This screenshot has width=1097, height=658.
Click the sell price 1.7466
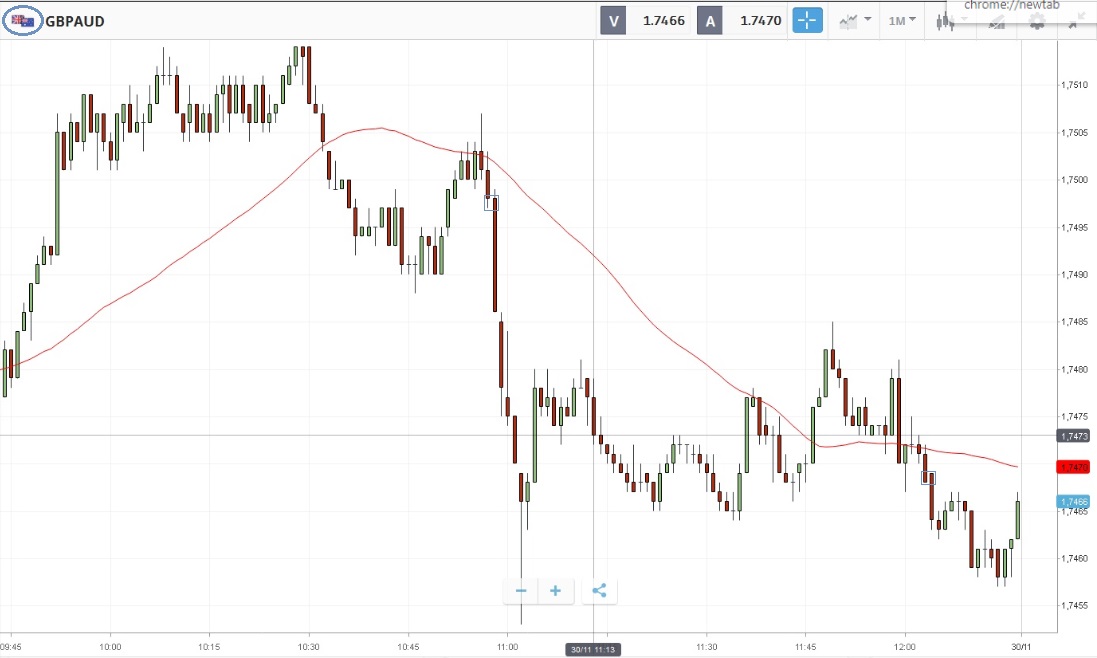click(x=663, y=20)
